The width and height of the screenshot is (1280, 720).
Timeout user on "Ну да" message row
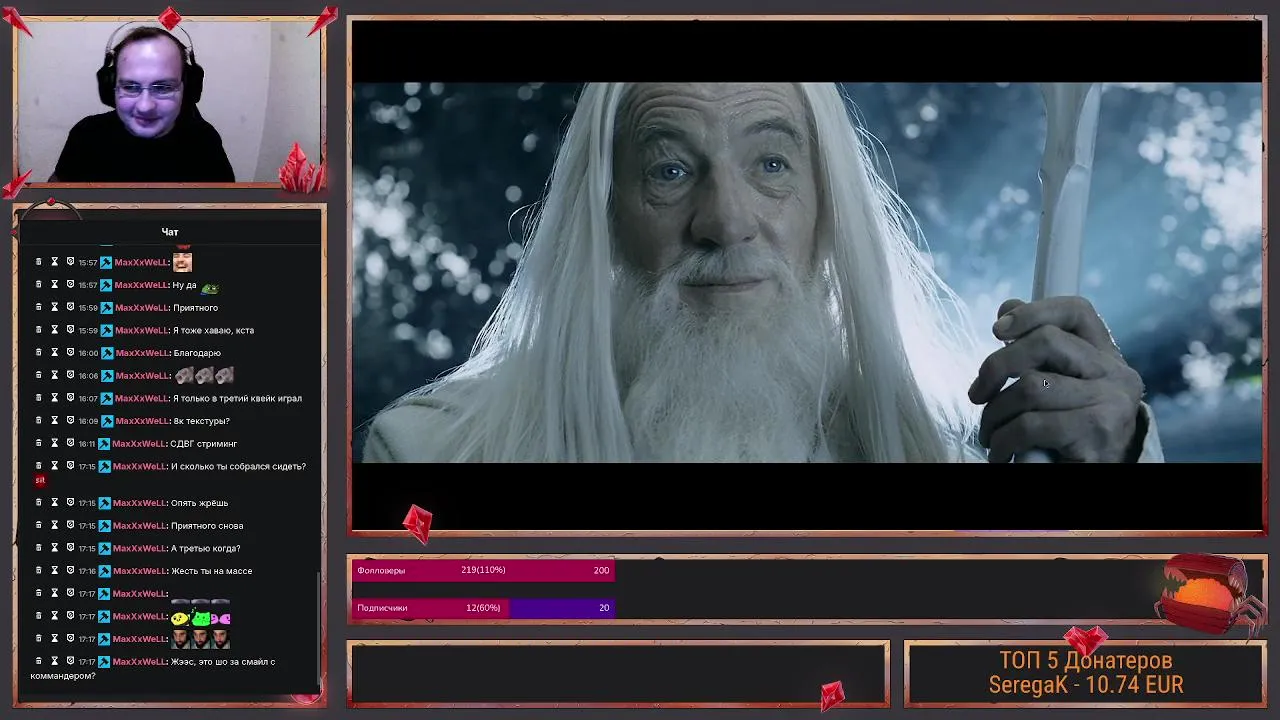tap(54, 285)
